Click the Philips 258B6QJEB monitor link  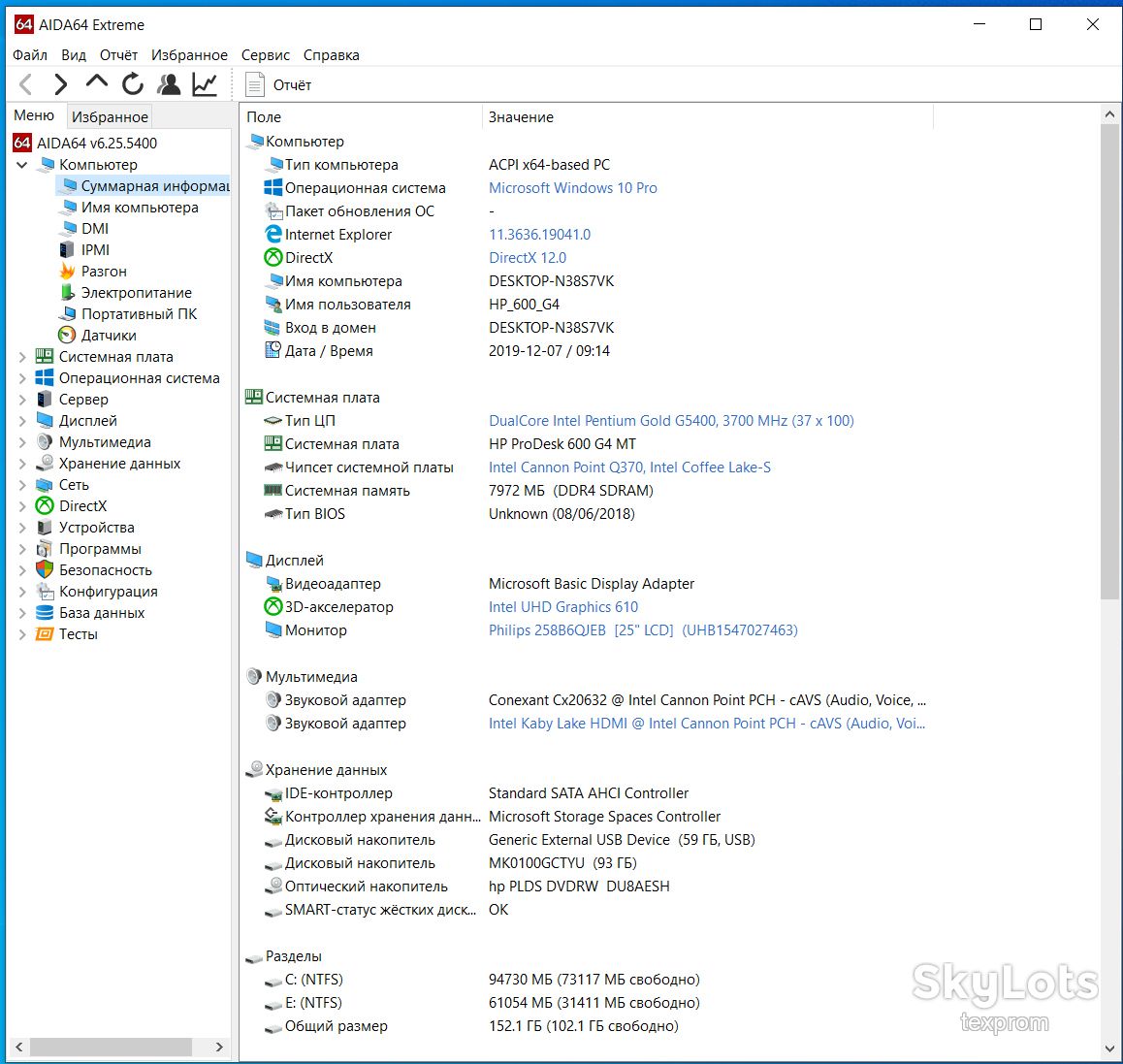643,630
